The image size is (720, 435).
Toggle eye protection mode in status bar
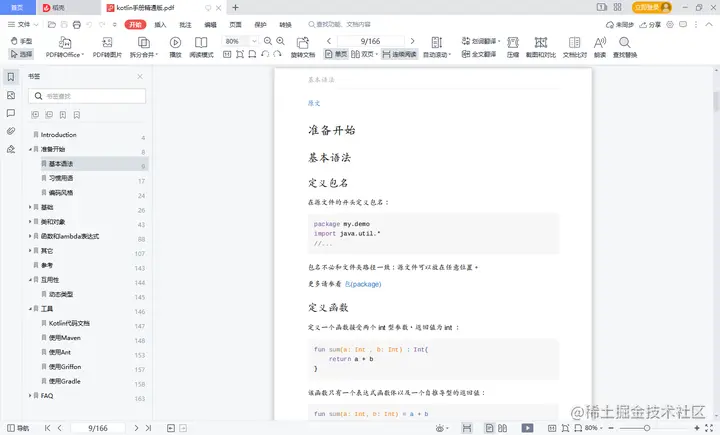[x=442, y=428]
